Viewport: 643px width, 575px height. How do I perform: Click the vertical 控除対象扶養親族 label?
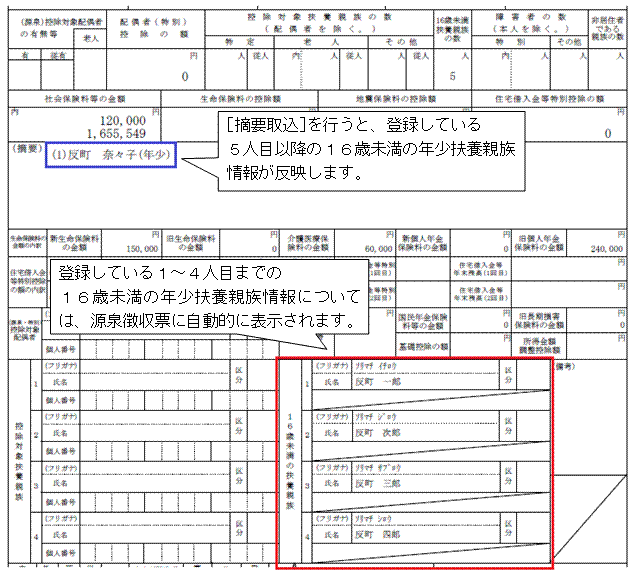pos(19,461)
